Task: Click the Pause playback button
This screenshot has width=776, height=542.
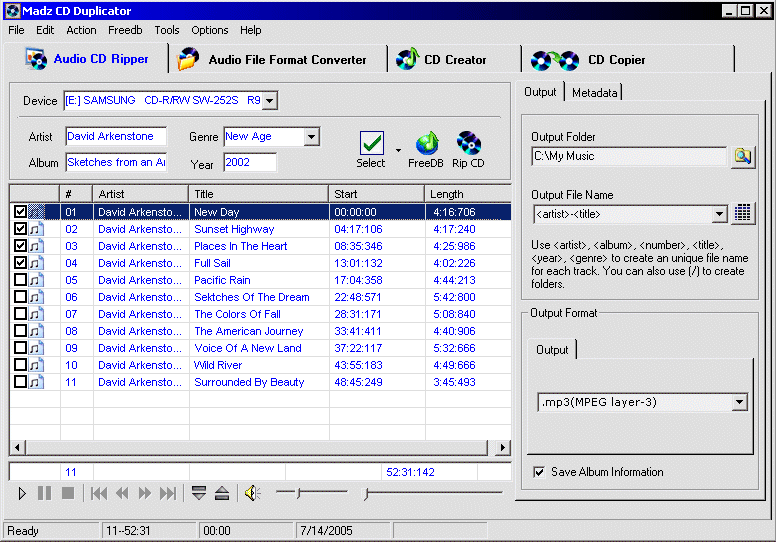Action: (x=45, y=493)
